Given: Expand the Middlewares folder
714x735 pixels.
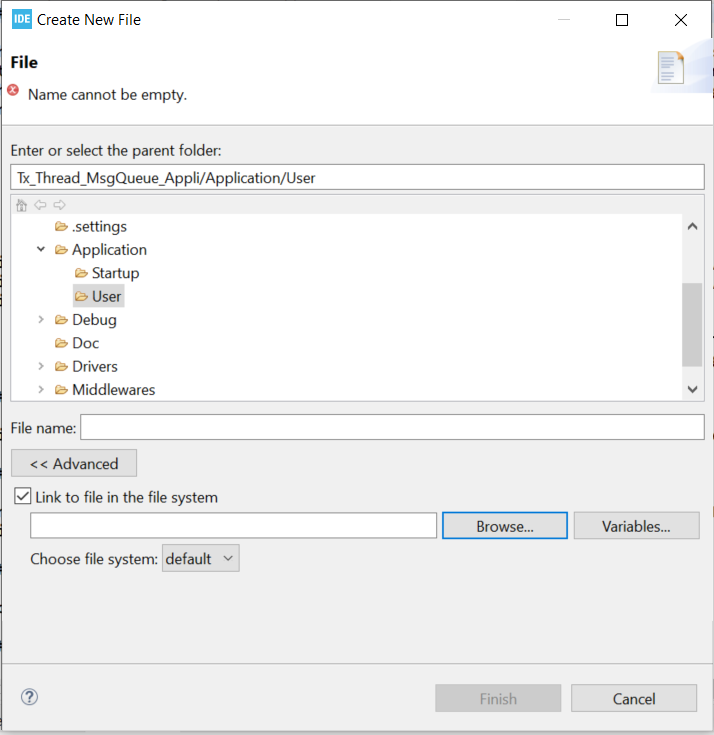Looking at the screenshot, I should coord(41,390).
